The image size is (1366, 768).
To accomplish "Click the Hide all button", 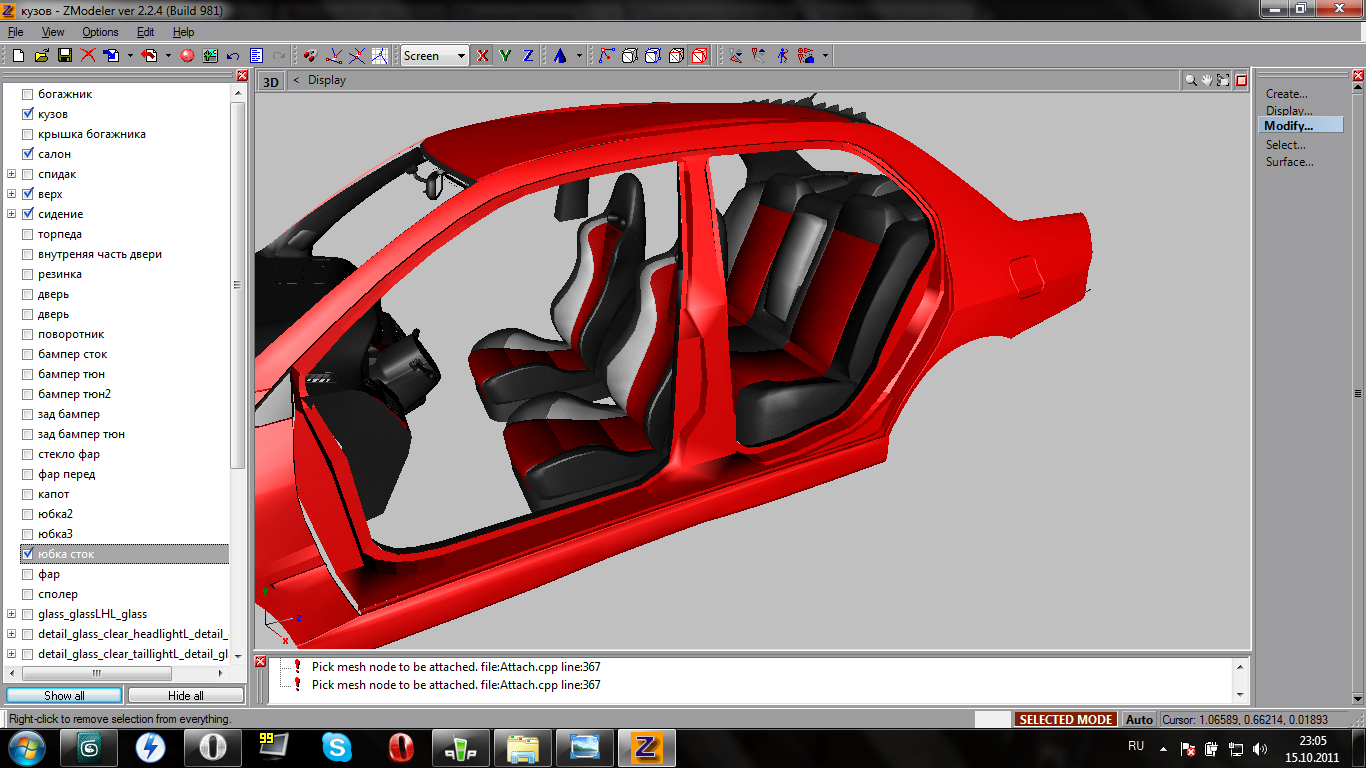I will click(186, 695).
